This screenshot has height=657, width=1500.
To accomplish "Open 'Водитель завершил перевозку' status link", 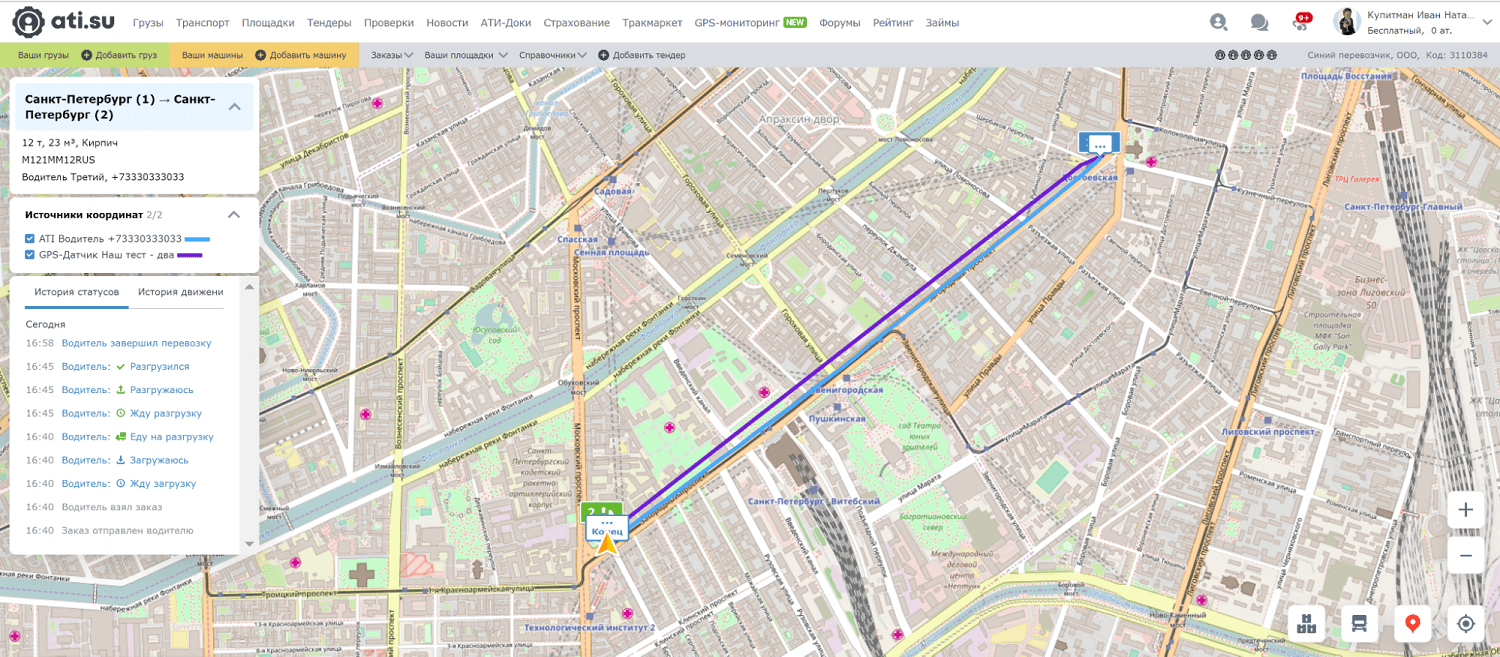I will (137, 343).
